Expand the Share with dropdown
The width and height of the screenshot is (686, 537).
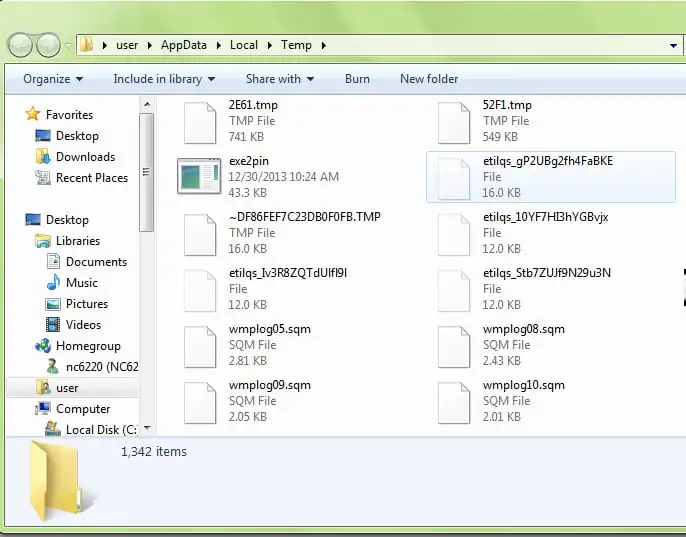(x=279, y=79)
